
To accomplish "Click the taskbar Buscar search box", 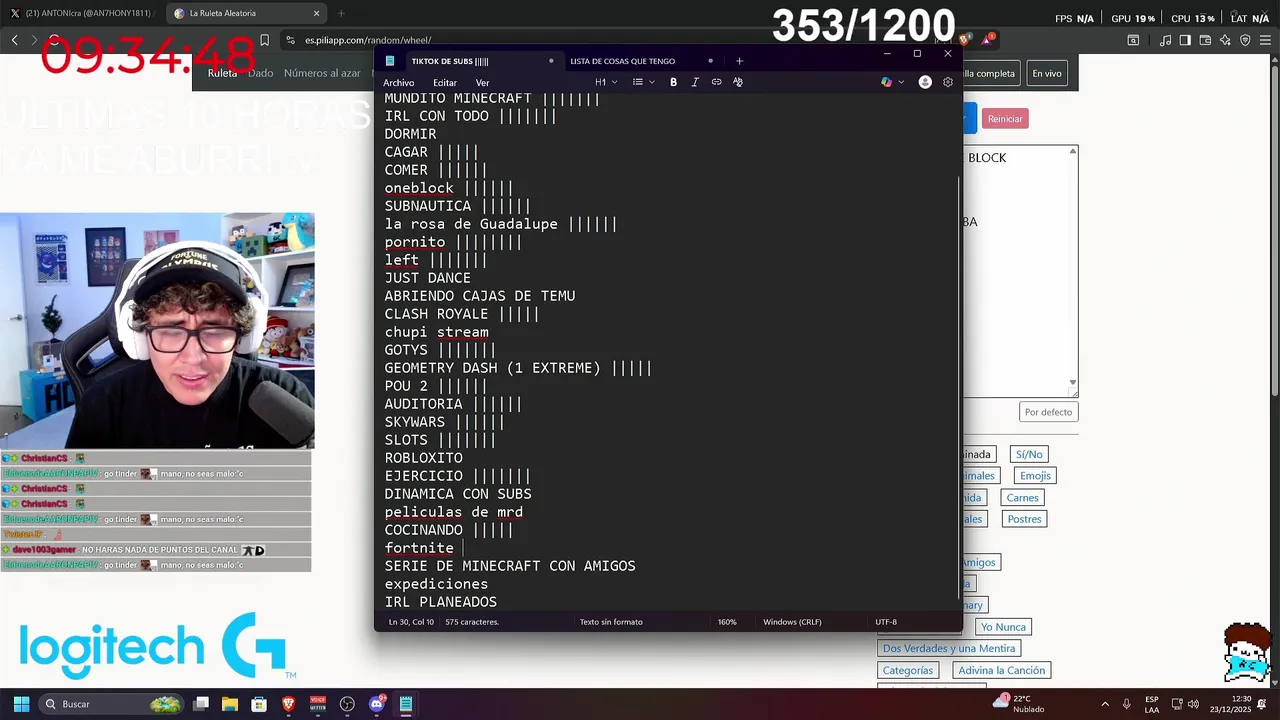I will [x=110, y=704].
